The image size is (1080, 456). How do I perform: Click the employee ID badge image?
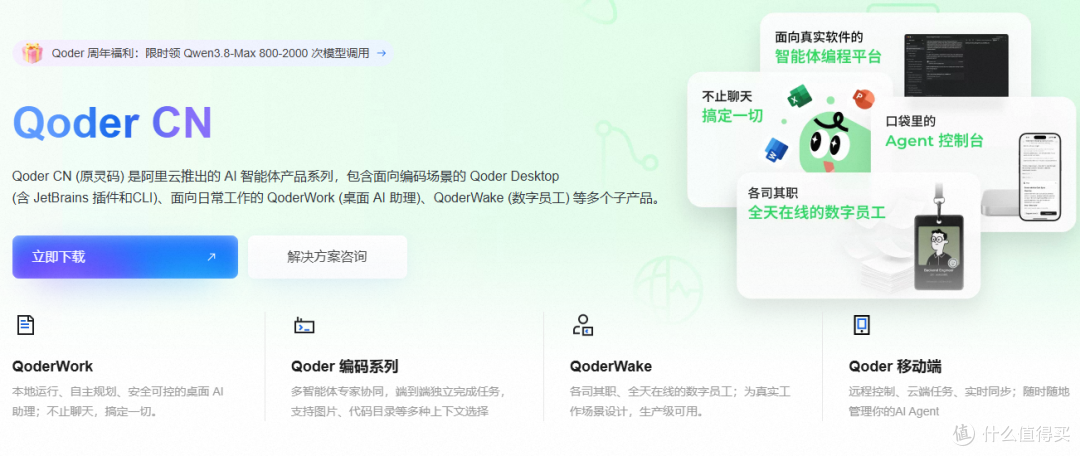pos(938,253)
